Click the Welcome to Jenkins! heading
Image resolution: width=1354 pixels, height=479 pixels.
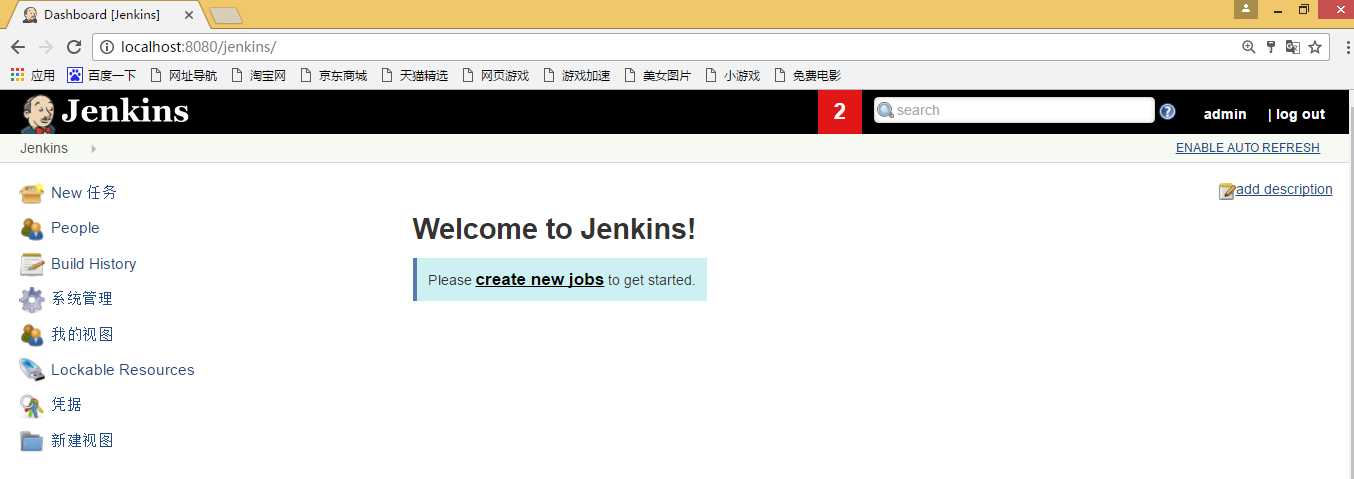click(554, 229)
